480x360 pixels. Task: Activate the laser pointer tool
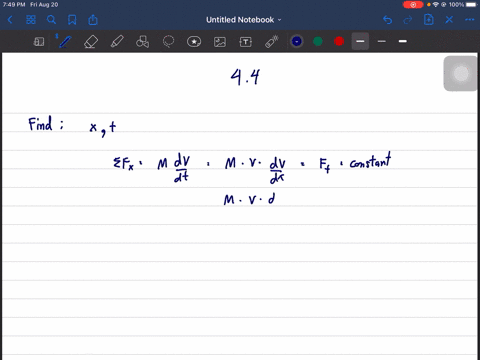(x=272, y=42)
